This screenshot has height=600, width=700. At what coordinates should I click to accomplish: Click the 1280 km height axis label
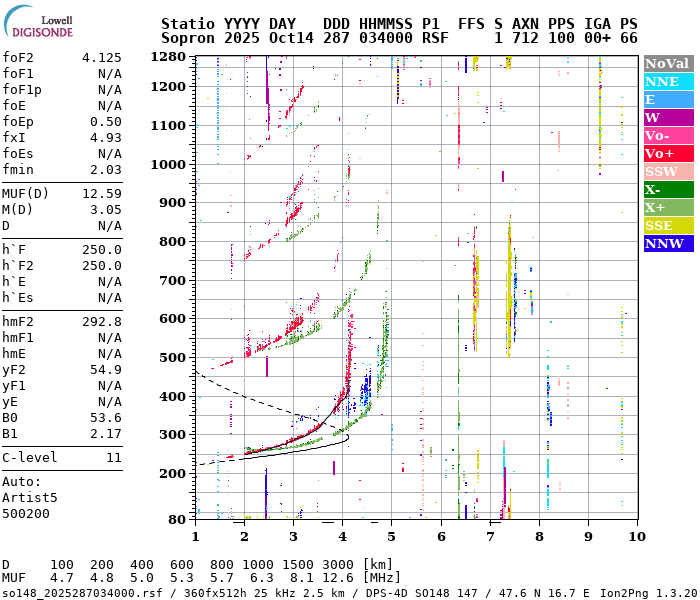tap(169, 57)
